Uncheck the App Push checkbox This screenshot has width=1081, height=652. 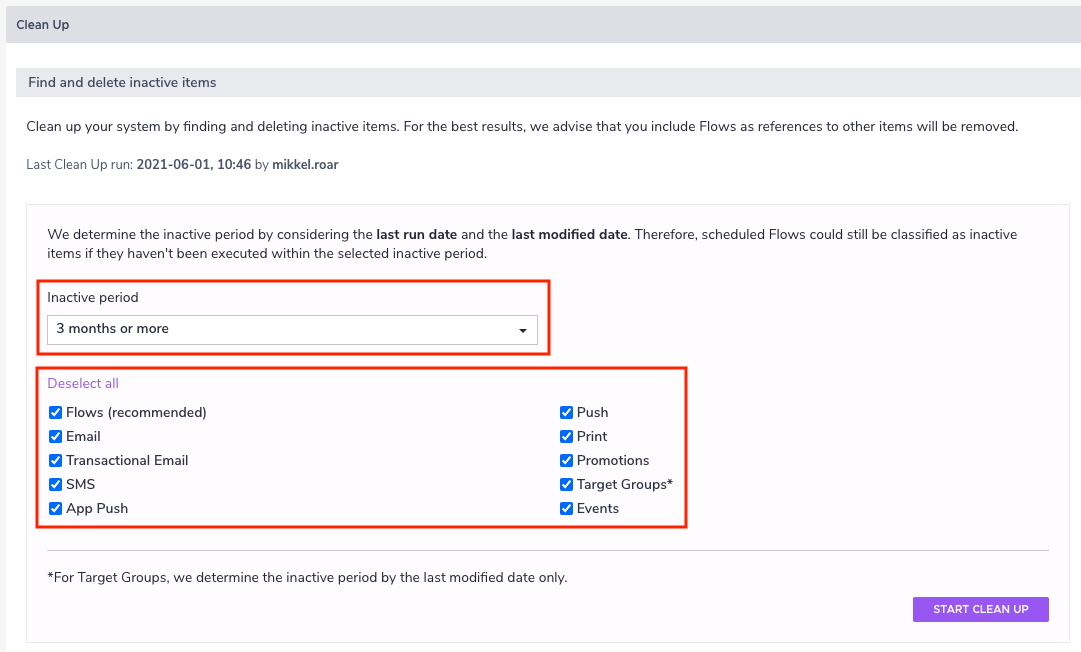(x=56, y=509)
